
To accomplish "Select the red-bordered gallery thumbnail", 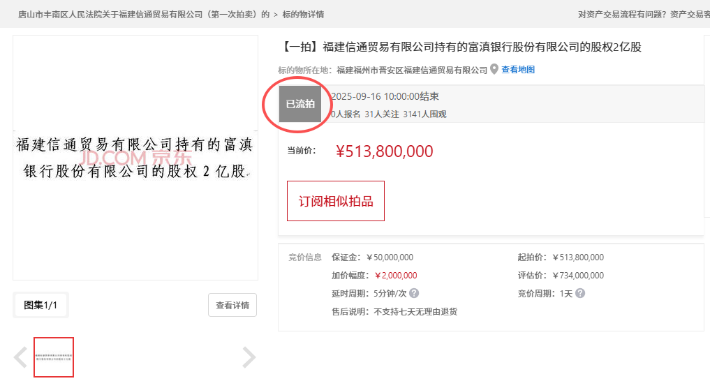I will click(x=53, y=357).
